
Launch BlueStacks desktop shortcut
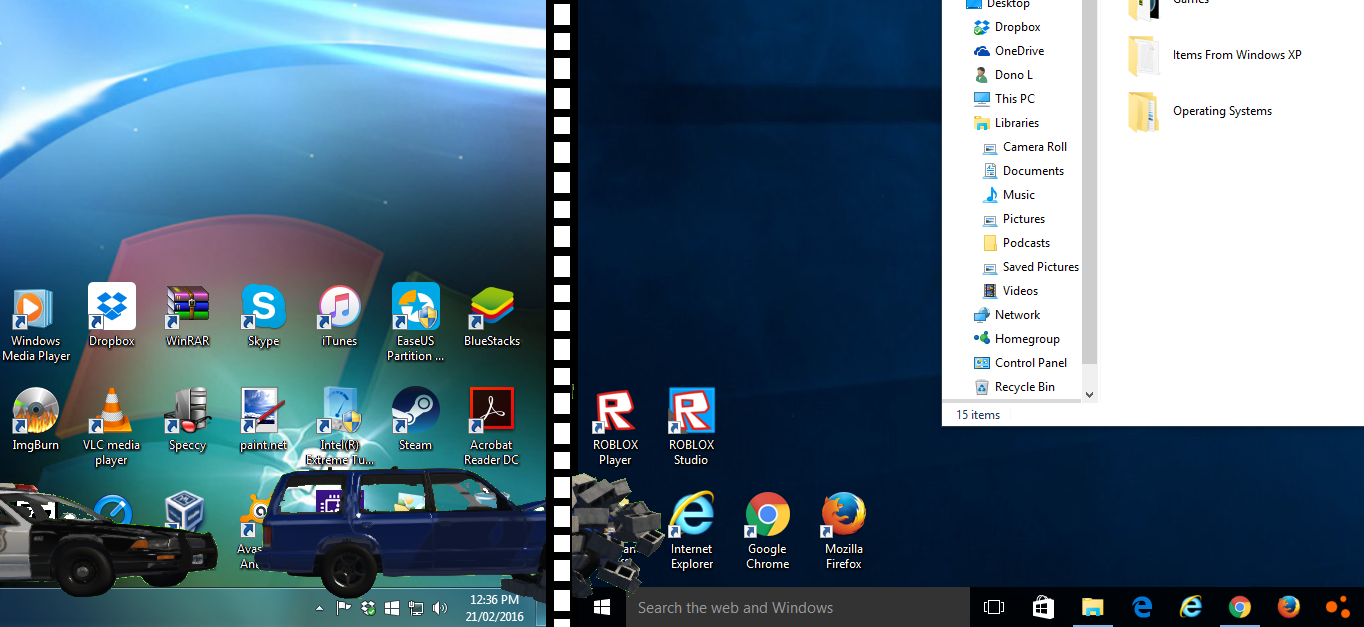coord(492,315)
